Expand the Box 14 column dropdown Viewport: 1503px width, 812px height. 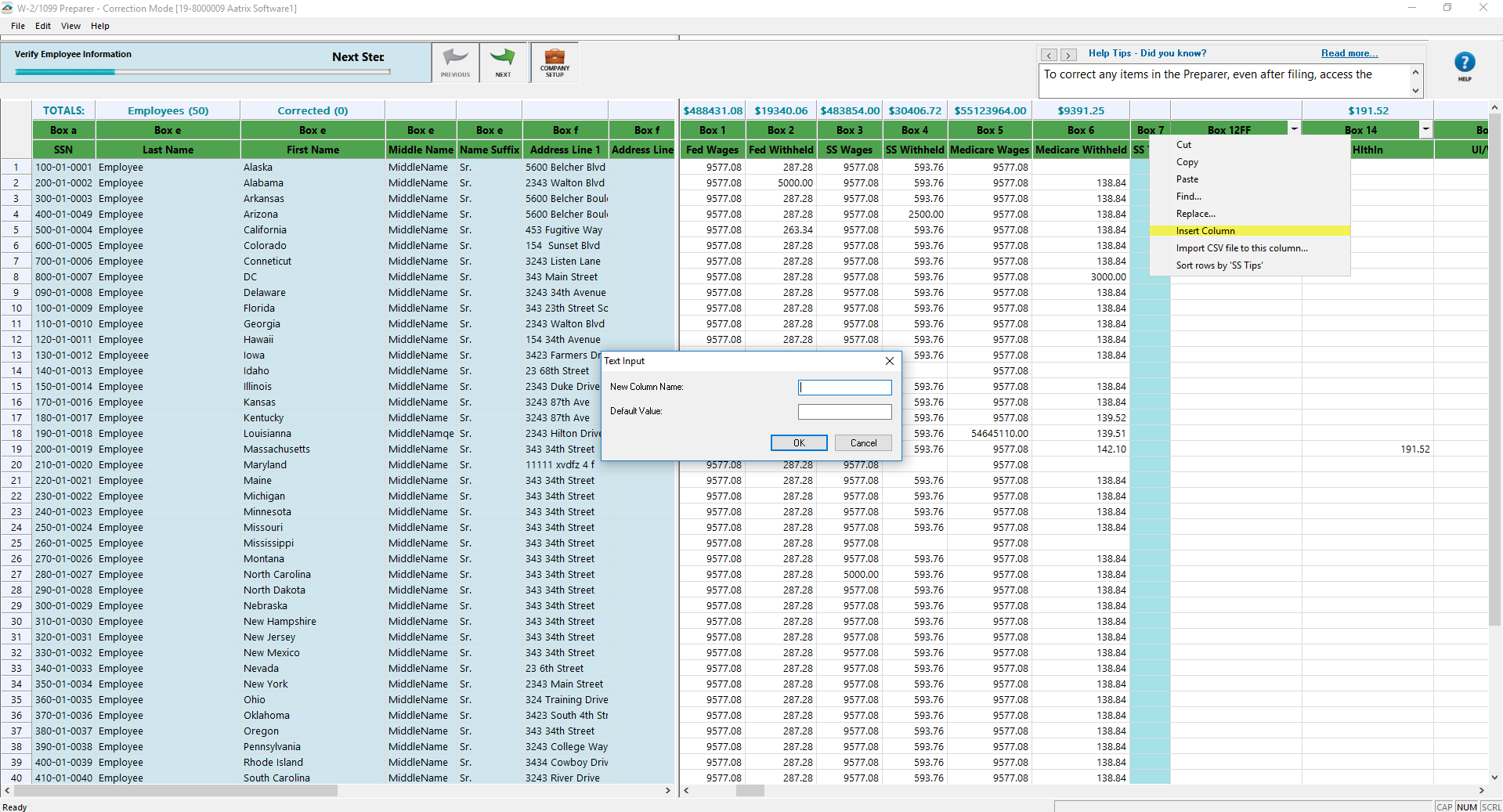coord(1426,129)
